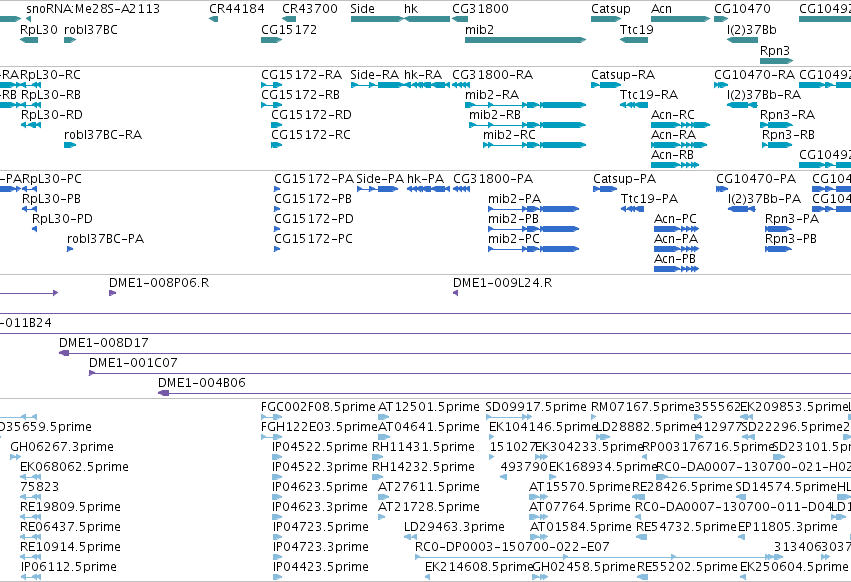851x582 pixels.
Task: Click transcript robl37BC-RA
Action: [103, 135]
